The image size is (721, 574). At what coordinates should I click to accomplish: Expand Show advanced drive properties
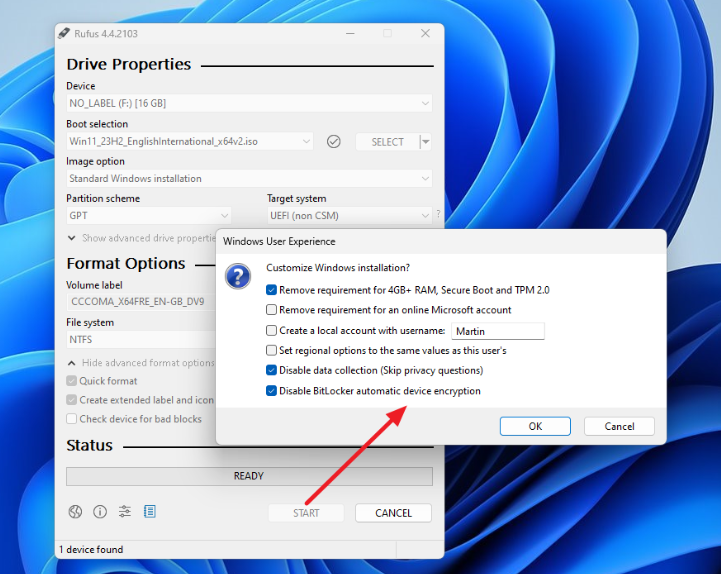(x=142, y=238)
